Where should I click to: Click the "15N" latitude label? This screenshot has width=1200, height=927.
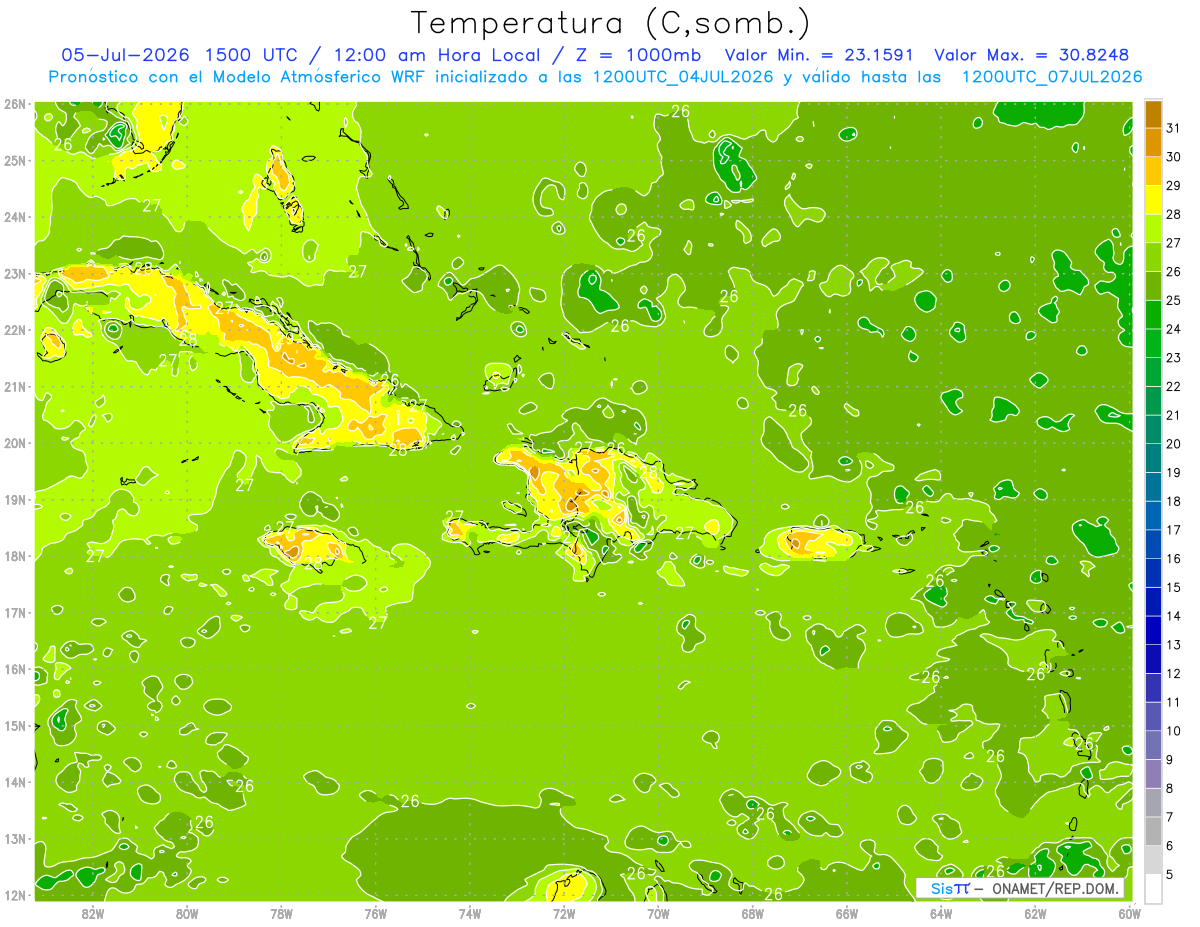[x=14, y=726]
